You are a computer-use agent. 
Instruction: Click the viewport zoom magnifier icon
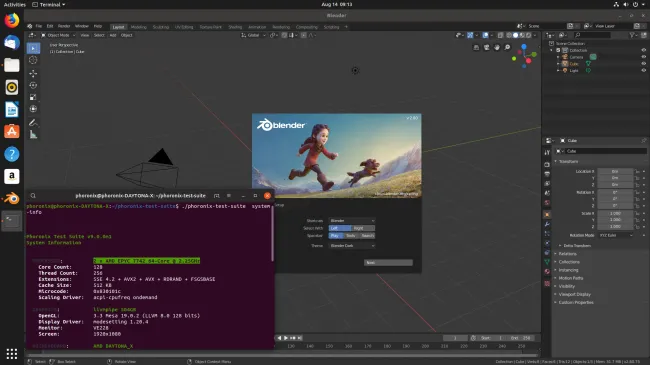coord(507,48)
